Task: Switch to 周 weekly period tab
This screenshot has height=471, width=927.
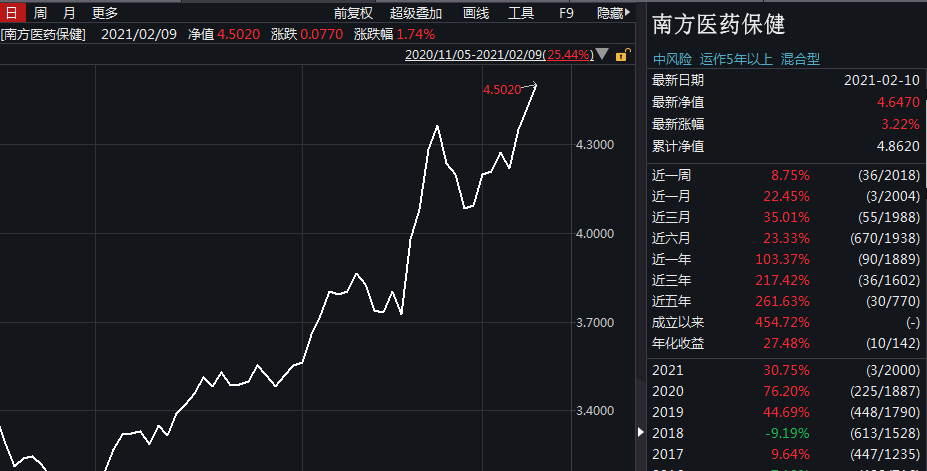Action: 40,12
